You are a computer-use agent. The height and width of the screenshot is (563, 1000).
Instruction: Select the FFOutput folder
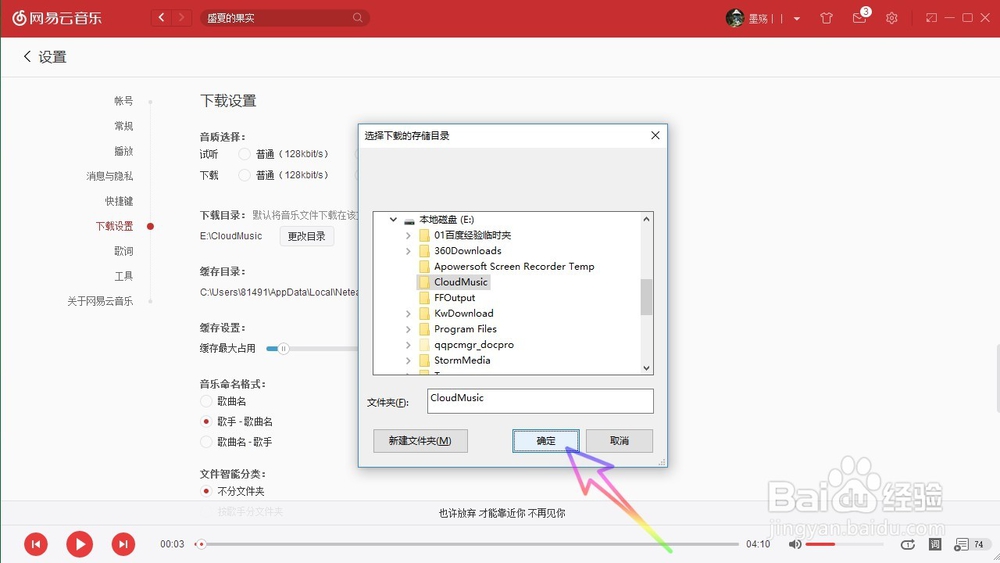click(x=447, y=298)
